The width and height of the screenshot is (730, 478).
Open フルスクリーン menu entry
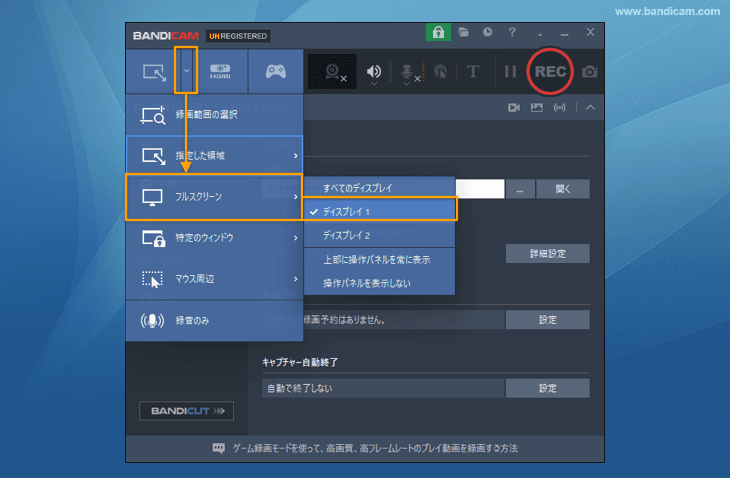point(214,197)
